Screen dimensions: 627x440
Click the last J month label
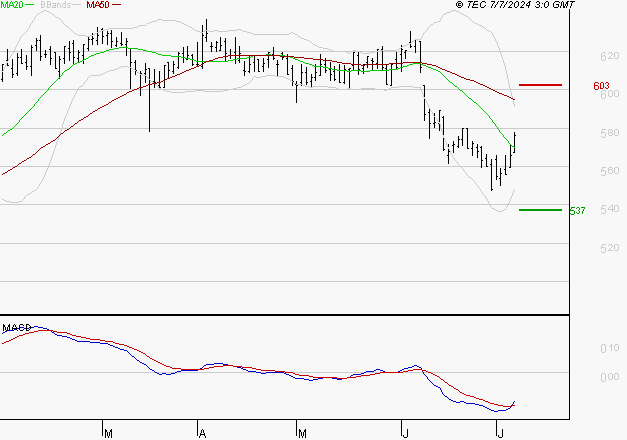(500, 434)
